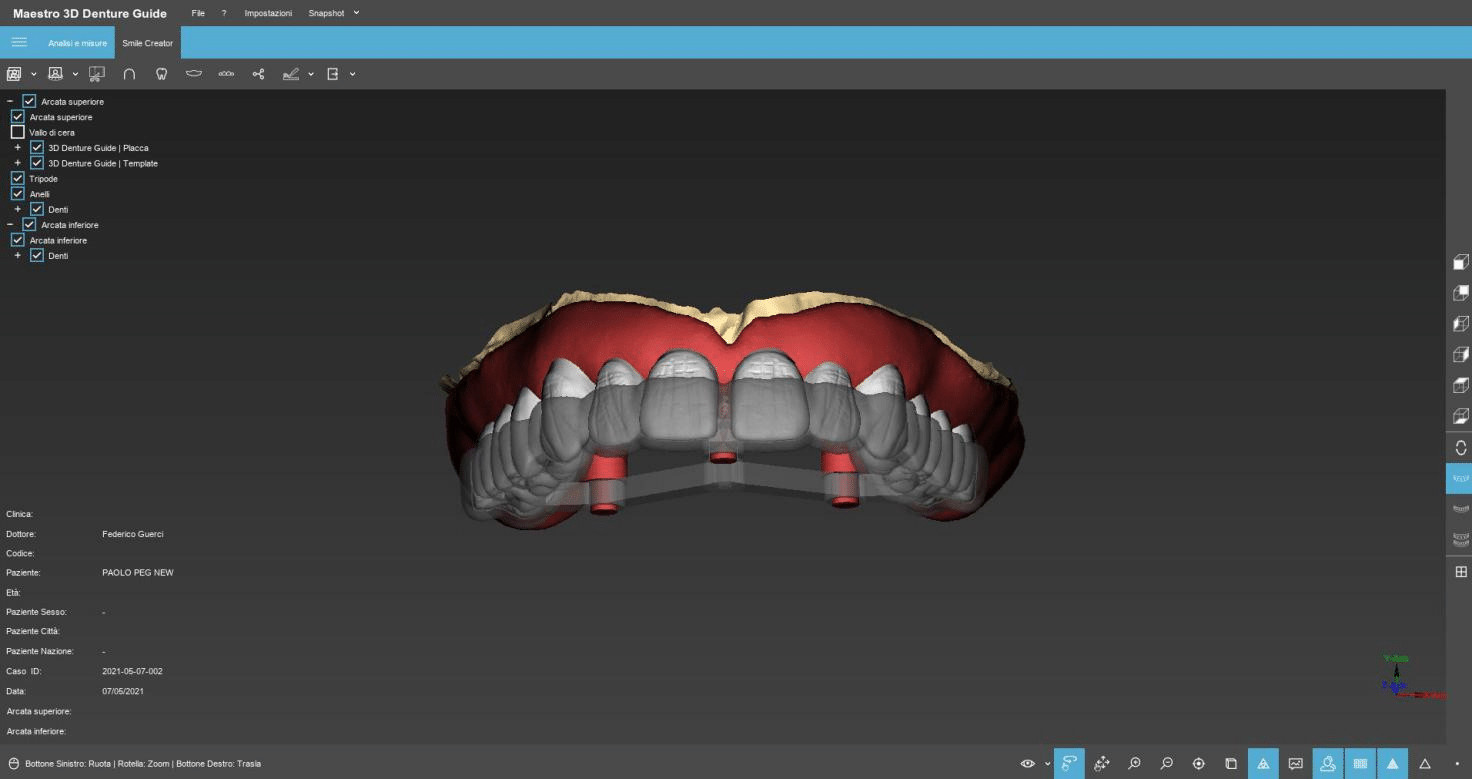The image size is (1472, 779).
Task: Expand Denti under Arcata superiore
Action: pyautogui.click(x=17, y=209)
